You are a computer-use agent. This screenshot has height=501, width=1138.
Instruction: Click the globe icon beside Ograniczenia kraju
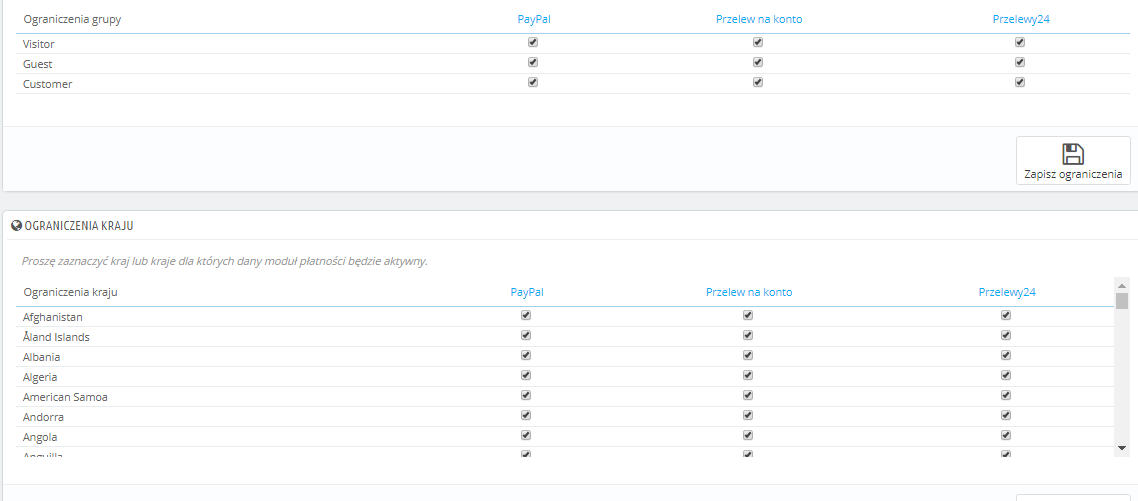17,226
